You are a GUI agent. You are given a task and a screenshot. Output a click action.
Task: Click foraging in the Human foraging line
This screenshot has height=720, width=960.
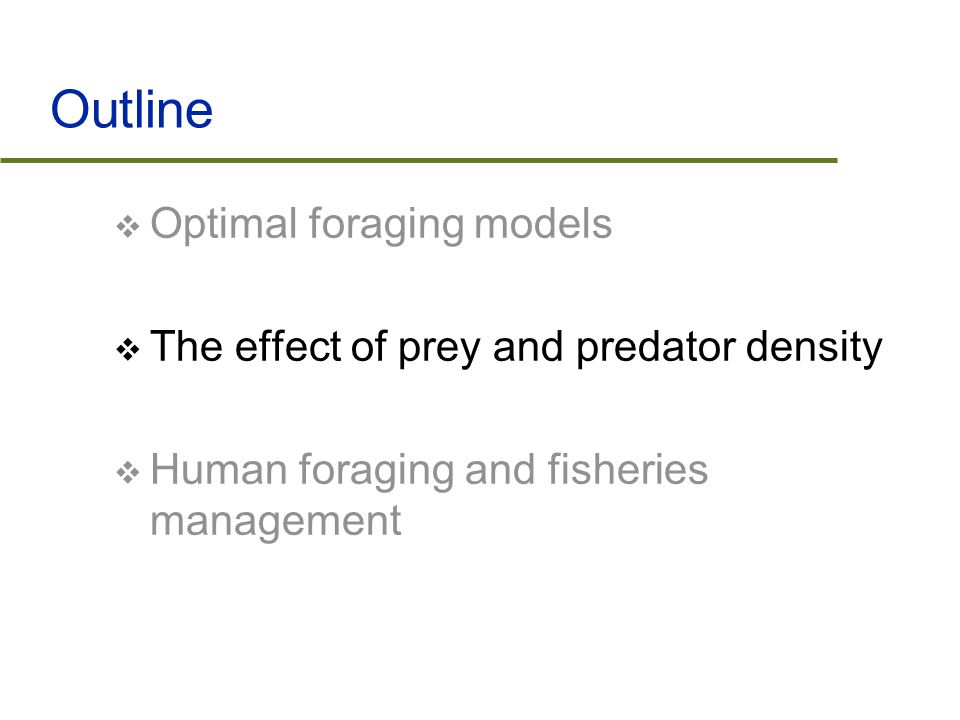pyautogui.click(x=375, y=471)
